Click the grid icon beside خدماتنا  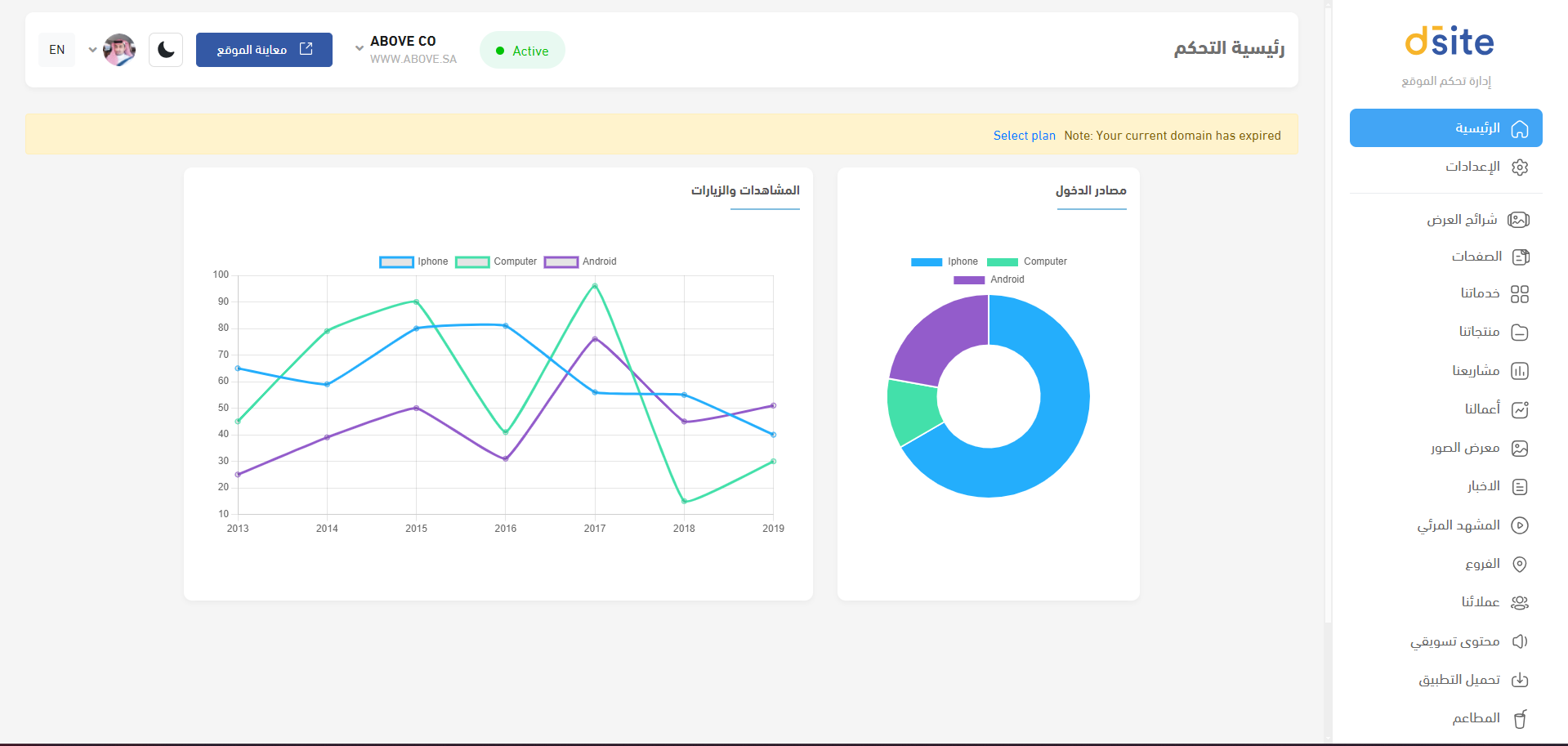pos(1520,294)
